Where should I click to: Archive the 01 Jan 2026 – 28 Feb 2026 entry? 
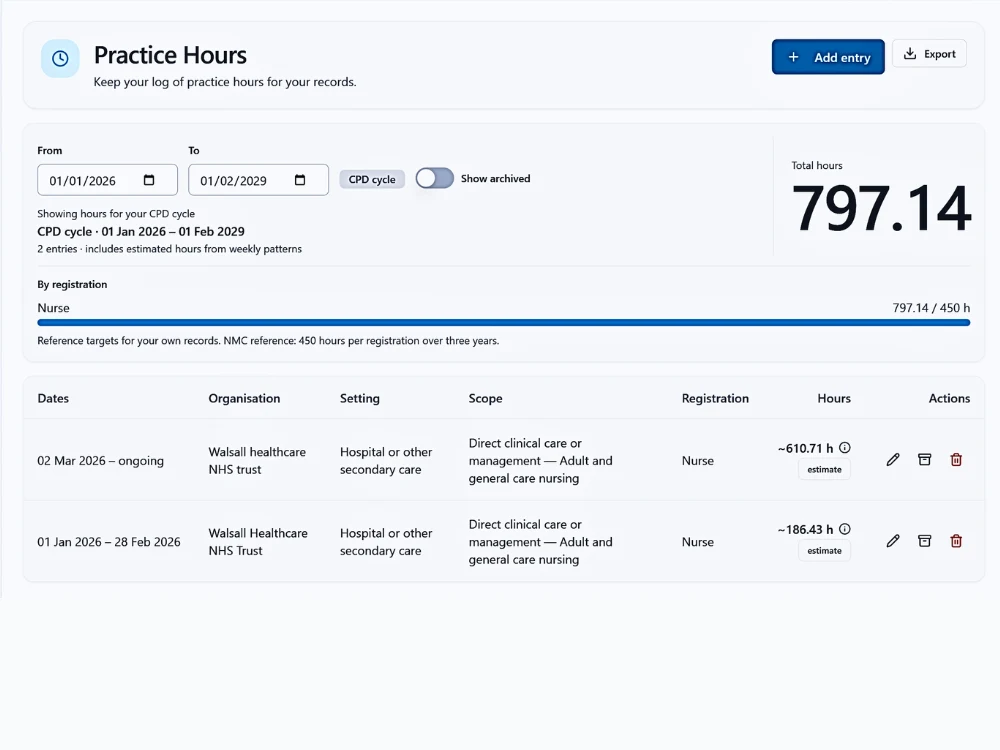pos(924,541)
